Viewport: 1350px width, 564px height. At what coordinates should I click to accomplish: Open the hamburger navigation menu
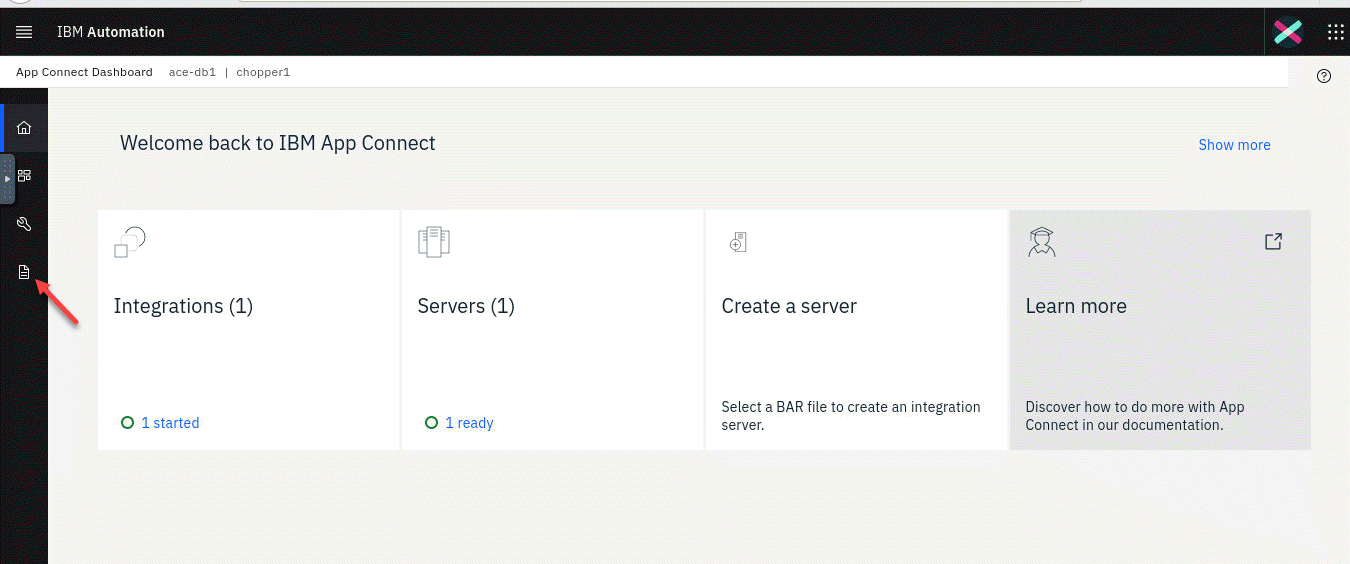coord(24,32)
